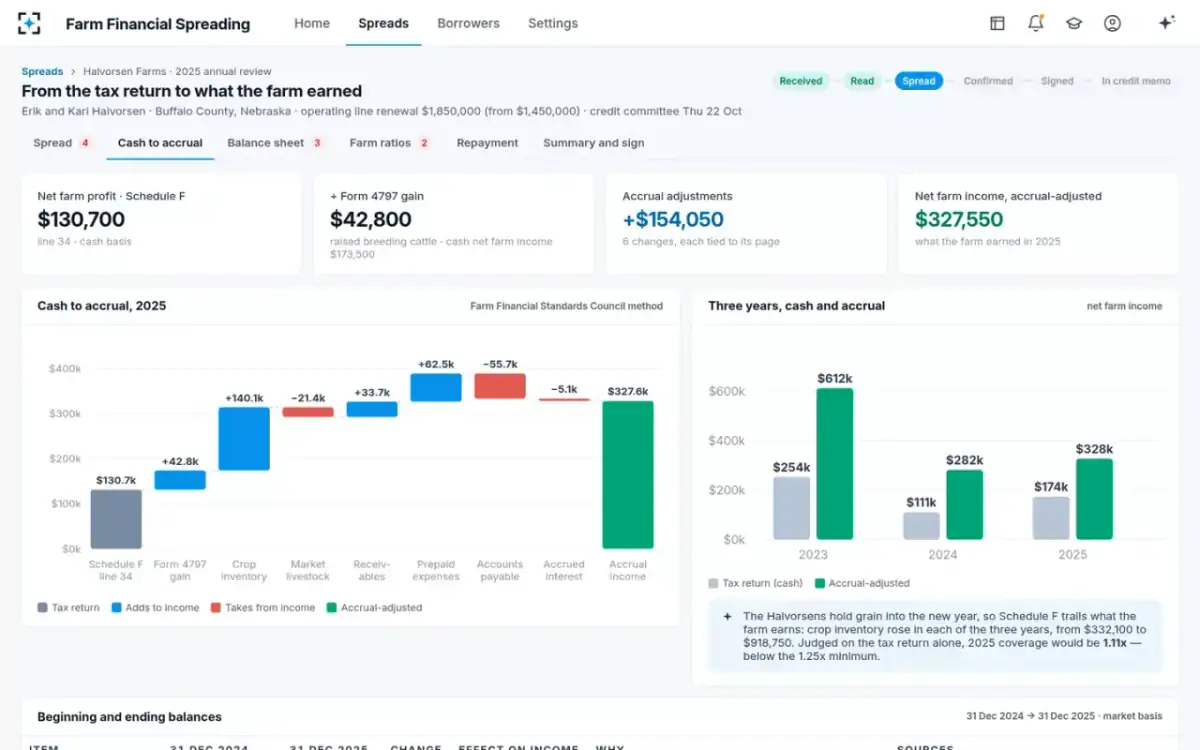The width and height of the screenshot is (1200, 750).
Task: Go to the Home menu
Action: tap(312, 23)
